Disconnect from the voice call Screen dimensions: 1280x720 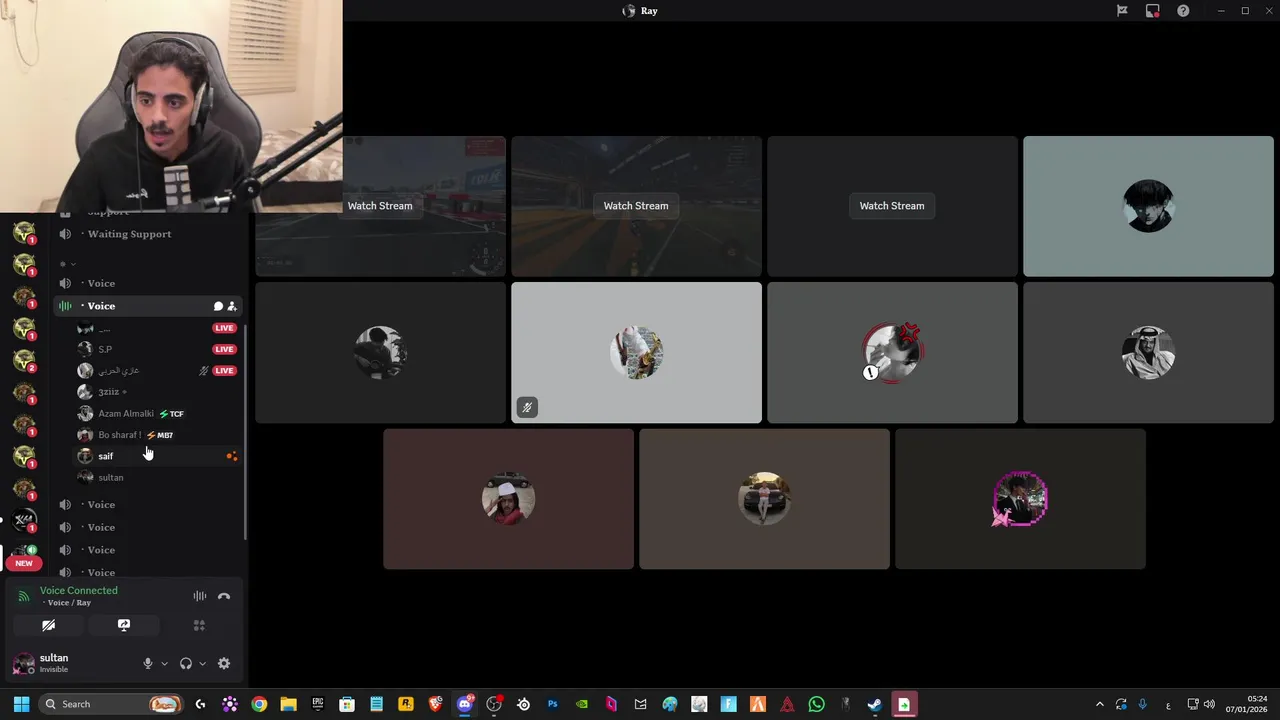(224, 596)
